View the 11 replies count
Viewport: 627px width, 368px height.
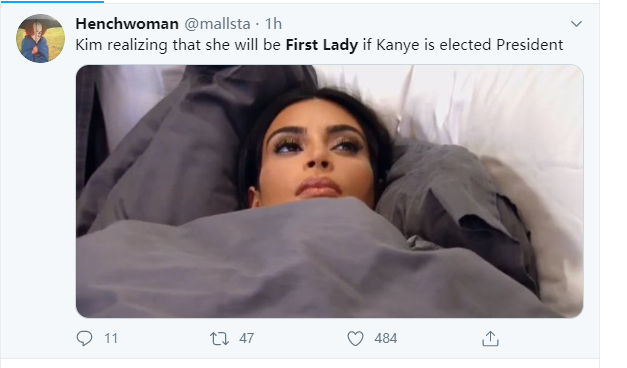pos(111,338)
